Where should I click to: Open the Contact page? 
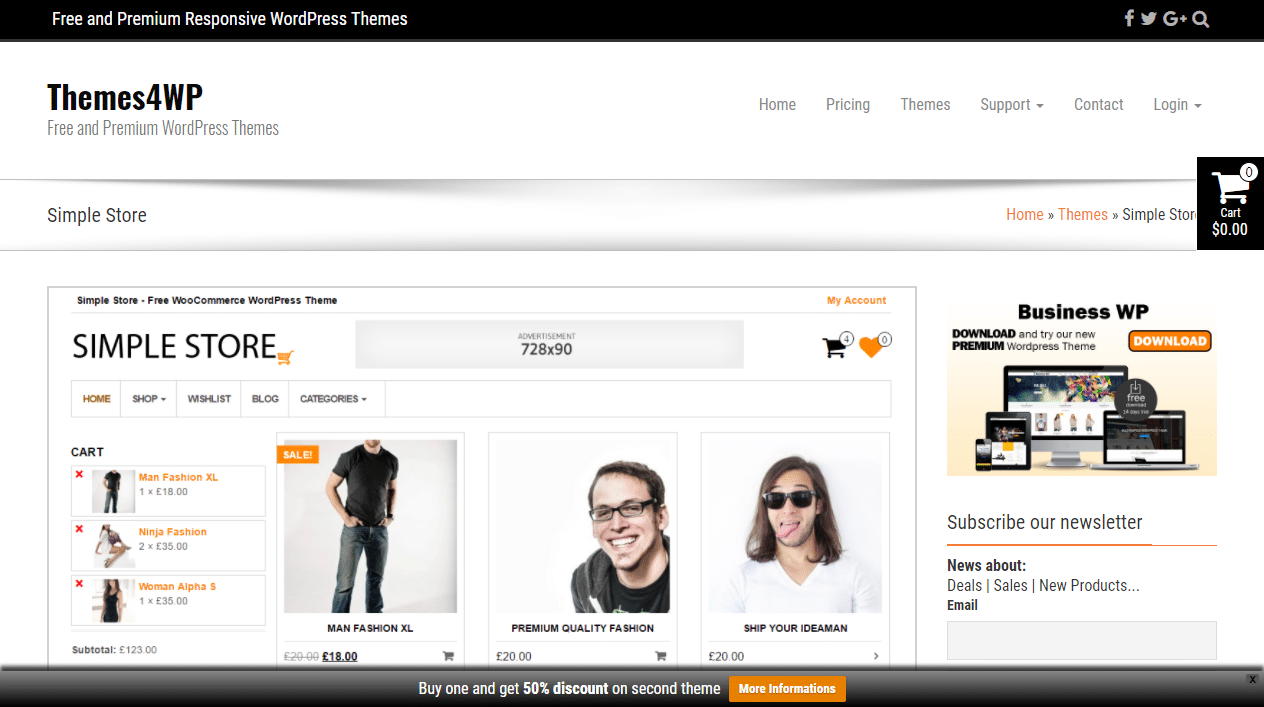(1099, 104)
